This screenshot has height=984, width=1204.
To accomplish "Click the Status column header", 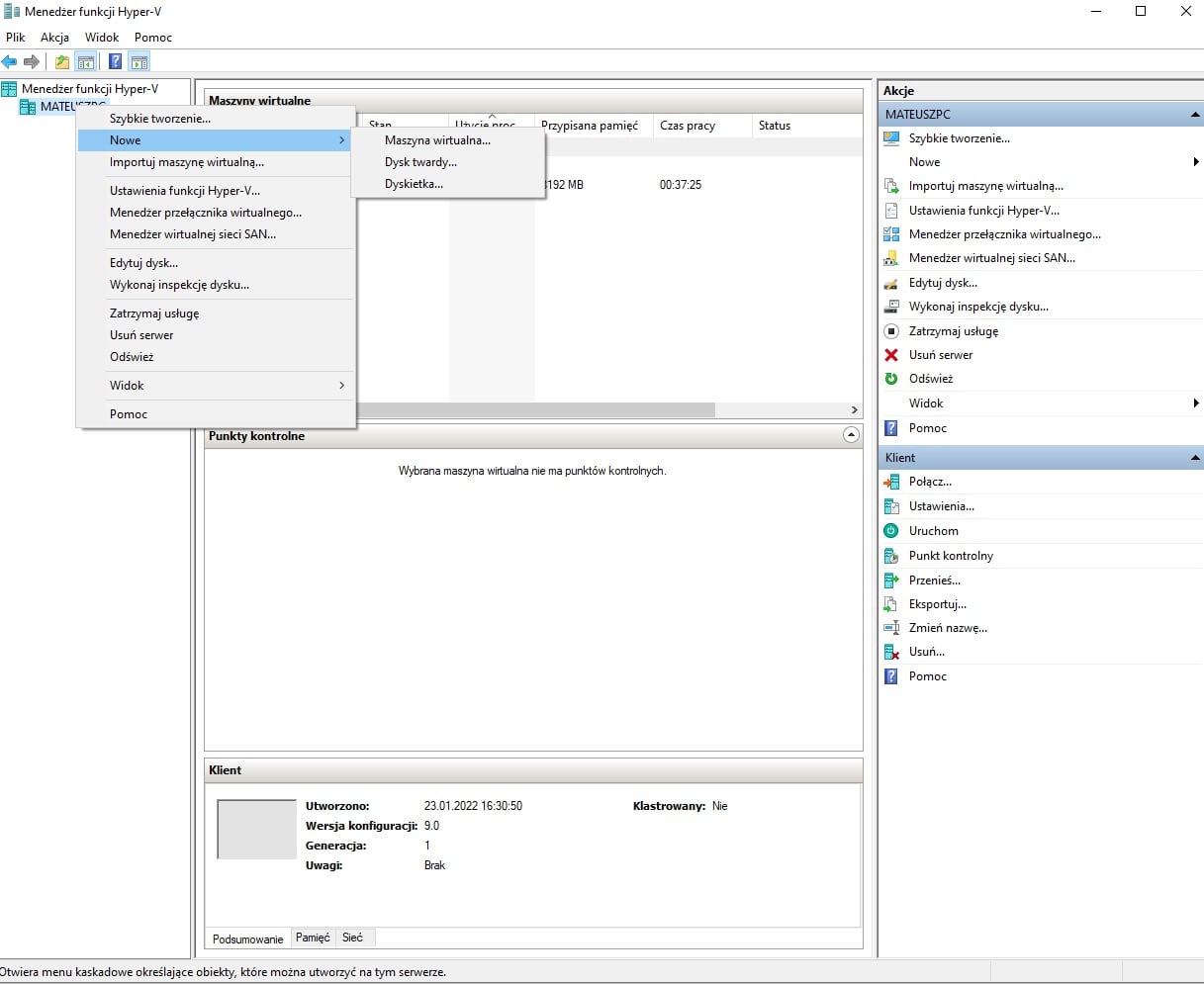I will click(x=804, y=126).
